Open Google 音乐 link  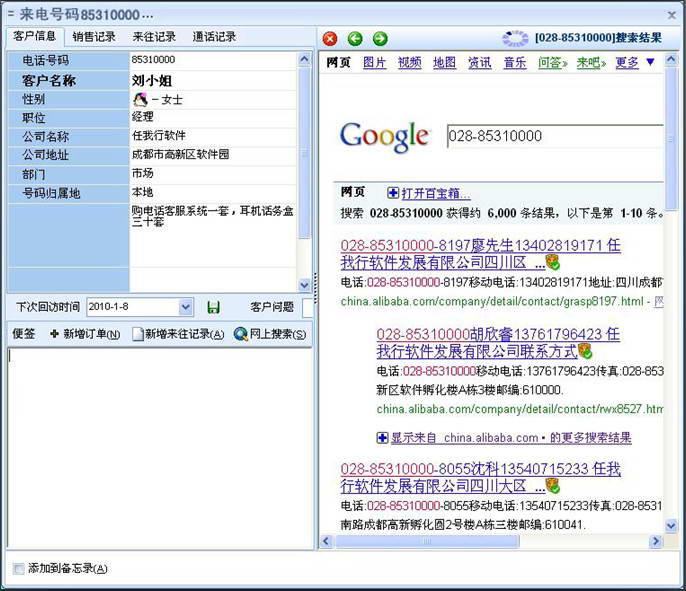coord(514,63)
